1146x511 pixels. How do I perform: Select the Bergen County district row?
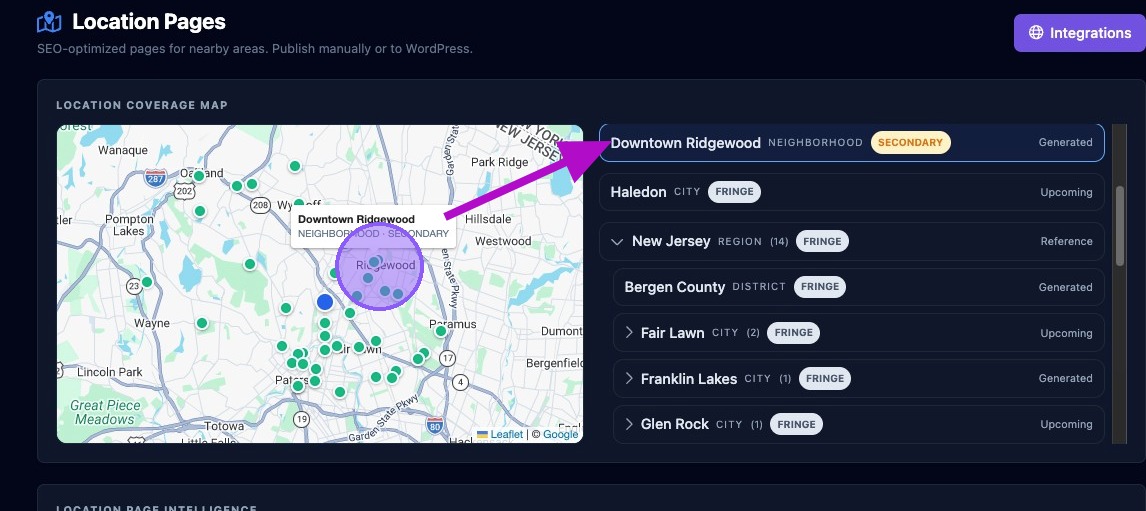click(x=859, y=287)
